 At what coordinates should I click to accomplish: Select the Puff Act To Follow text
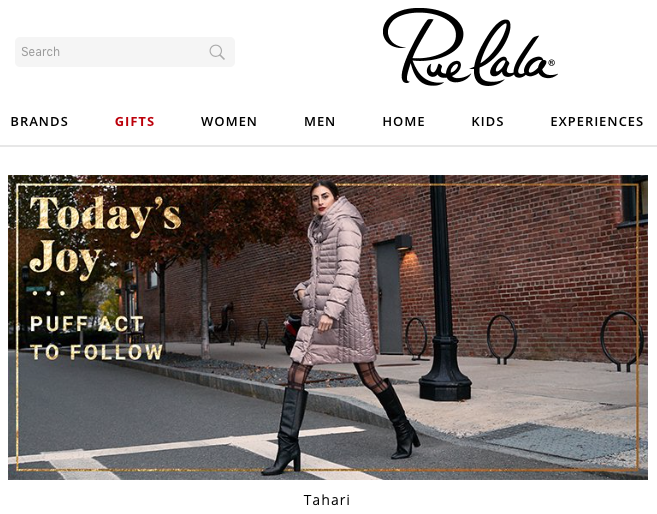pos(96,338)
